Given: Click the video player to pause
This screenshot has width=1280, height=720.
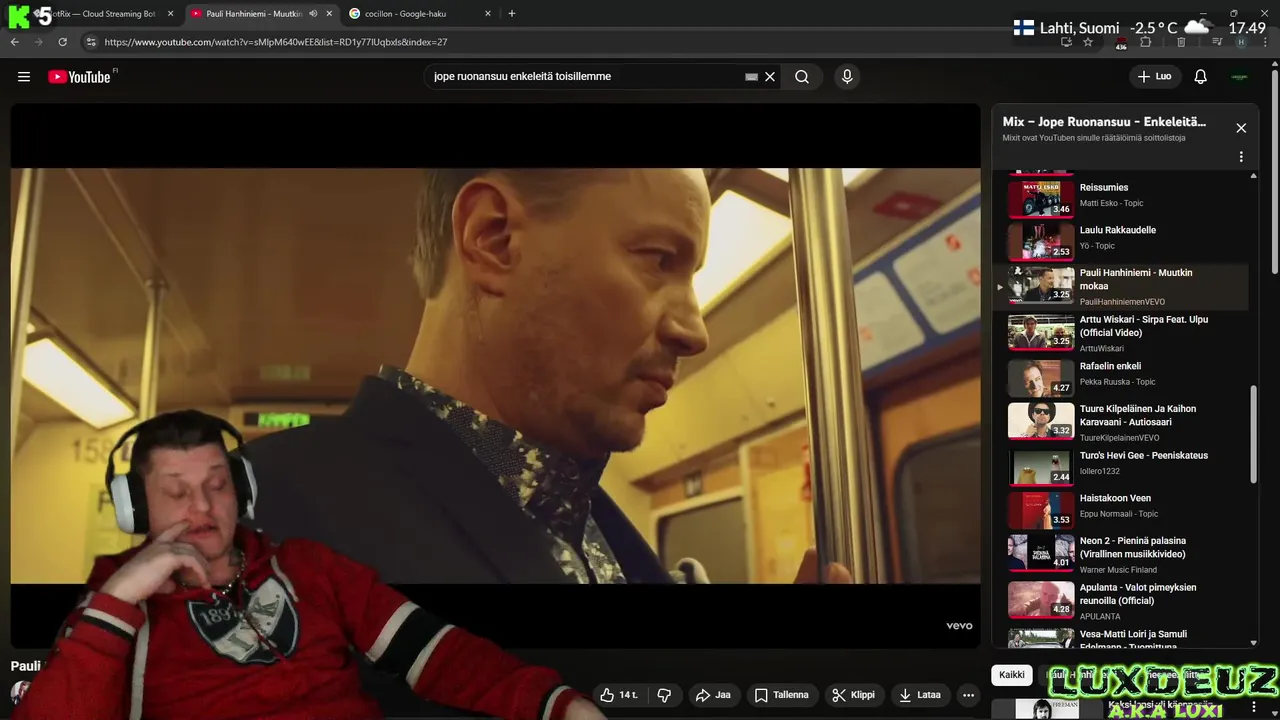Looking at the screenshot, I should coord(495,375).
